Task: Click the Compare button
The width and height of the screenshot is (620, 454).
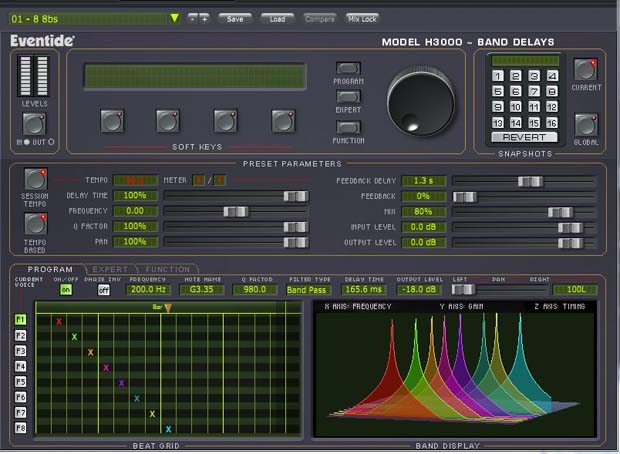Action: point(319,19)
